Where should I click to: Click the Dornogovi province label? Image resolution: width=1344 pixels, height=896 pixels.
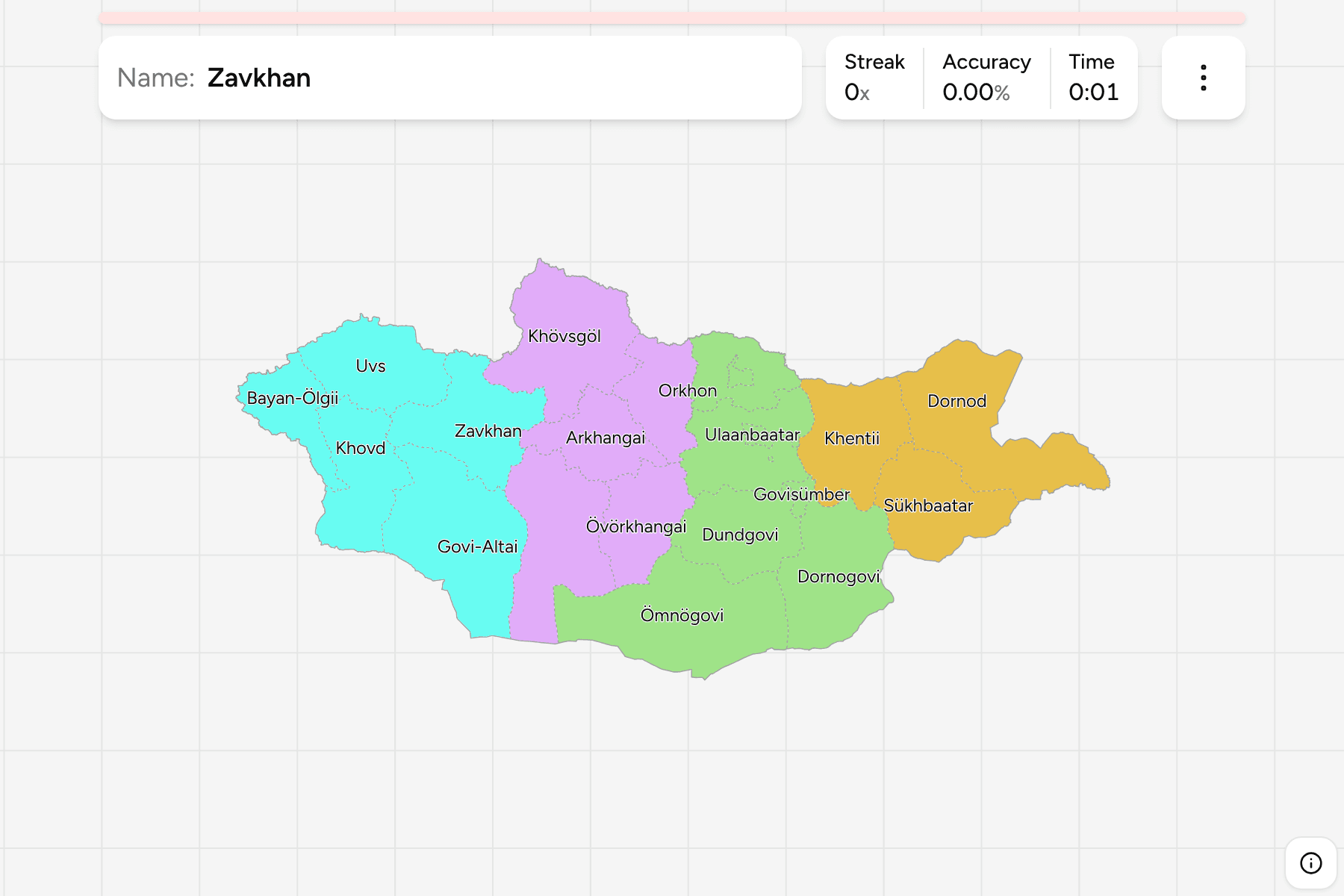[x=839, y=576]
